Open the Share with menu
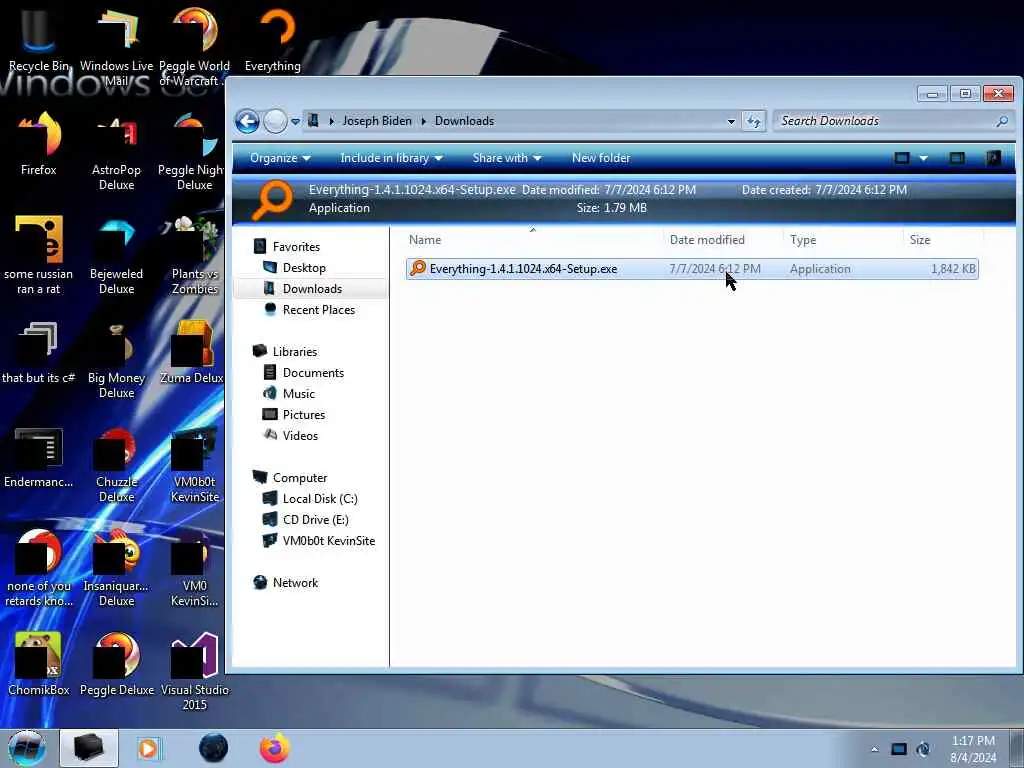The height and width of the screenshot is (768, 1024). [x=507, y=158]
